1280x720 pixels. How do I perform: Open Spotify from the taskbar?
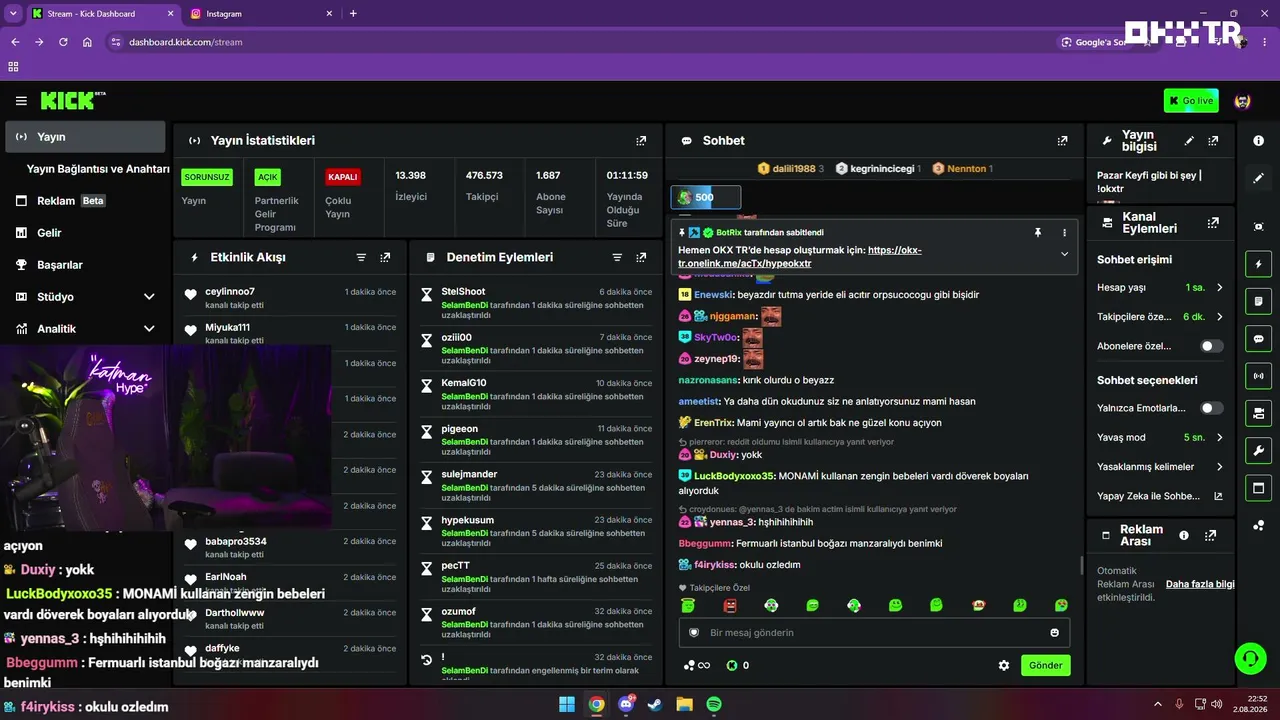point(715,704)
